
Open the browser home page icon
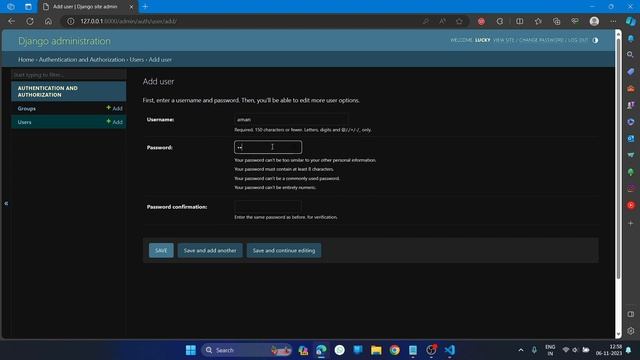point(48,21)
